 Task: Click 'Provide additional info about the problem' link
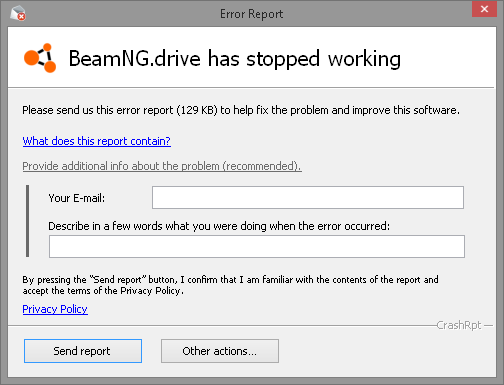point(162,166)
